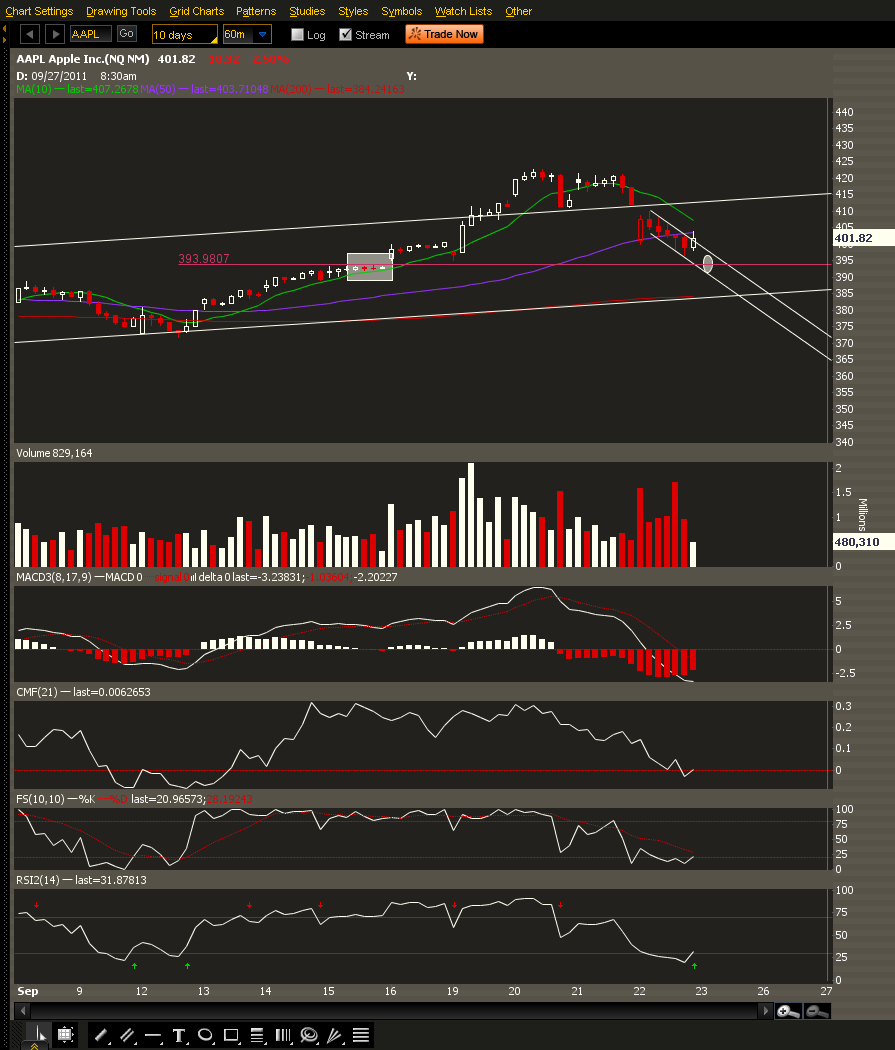Select the vertical time zones tool
895x1050 pixels.
click(283, 1035)
